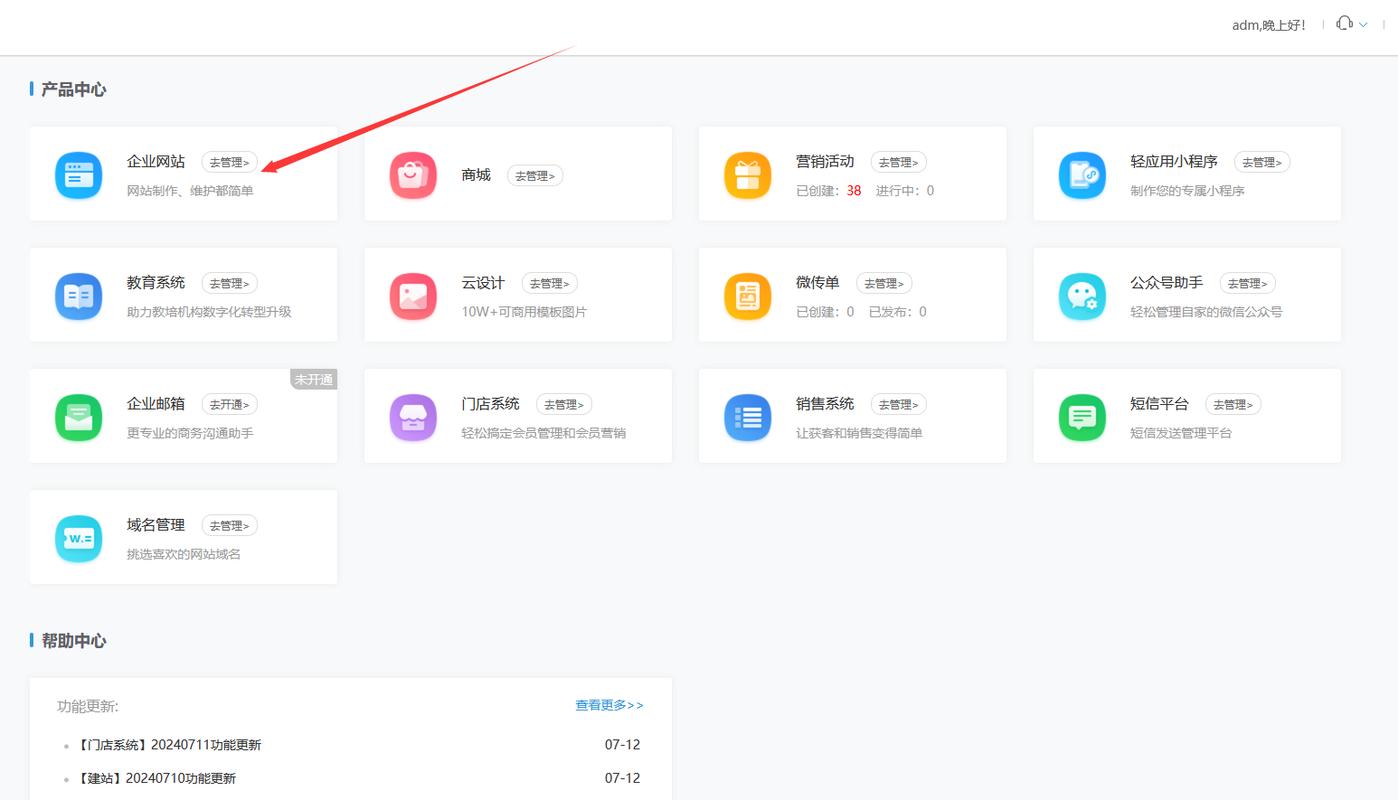Viewport: 1398px width, 800px height.
Task: Click 去管理 button for 企业网站
Action: (229, 162)
